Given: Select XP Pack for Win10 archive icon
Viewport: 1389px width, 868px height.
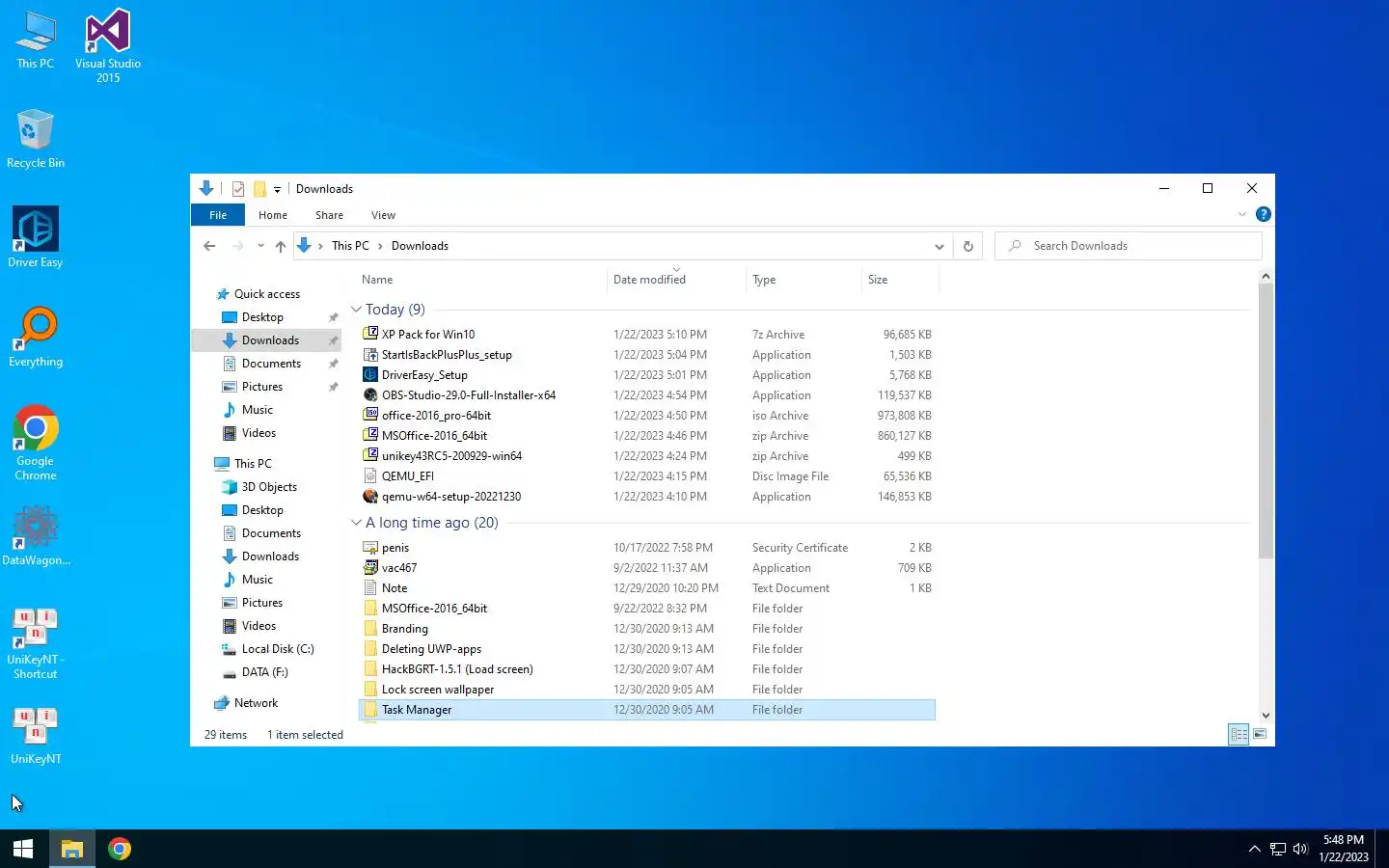Looking at the screenshot, I should click(370, 334).
